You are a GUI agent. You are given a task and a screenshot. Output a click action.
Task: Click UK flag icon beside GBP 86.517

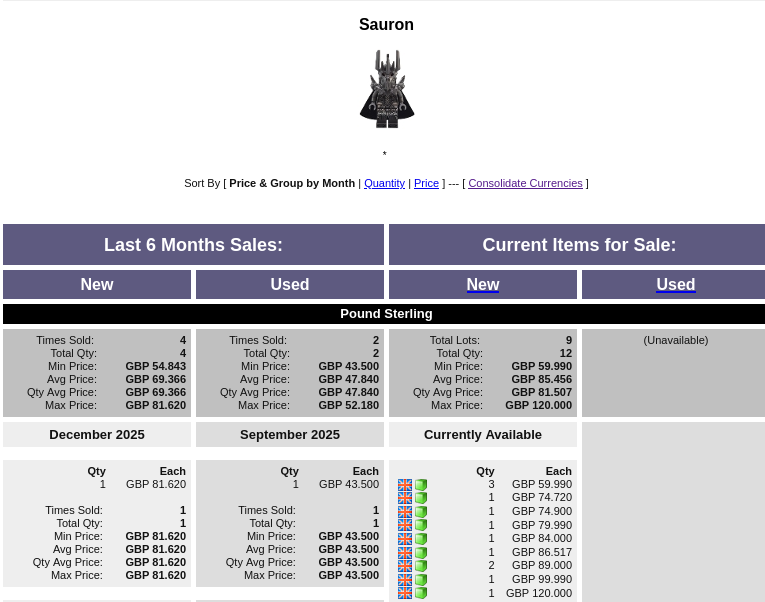tap(404, 552)
